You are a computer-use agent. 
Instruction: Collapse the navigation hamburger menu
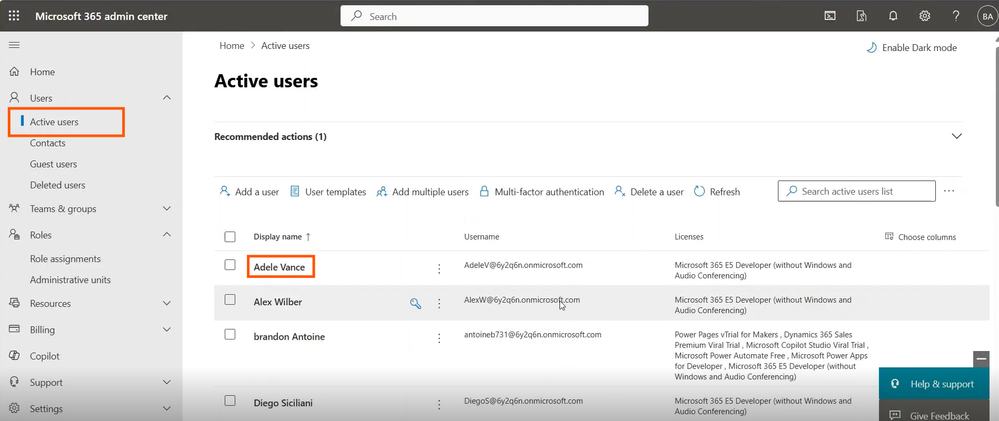(14, 45)
